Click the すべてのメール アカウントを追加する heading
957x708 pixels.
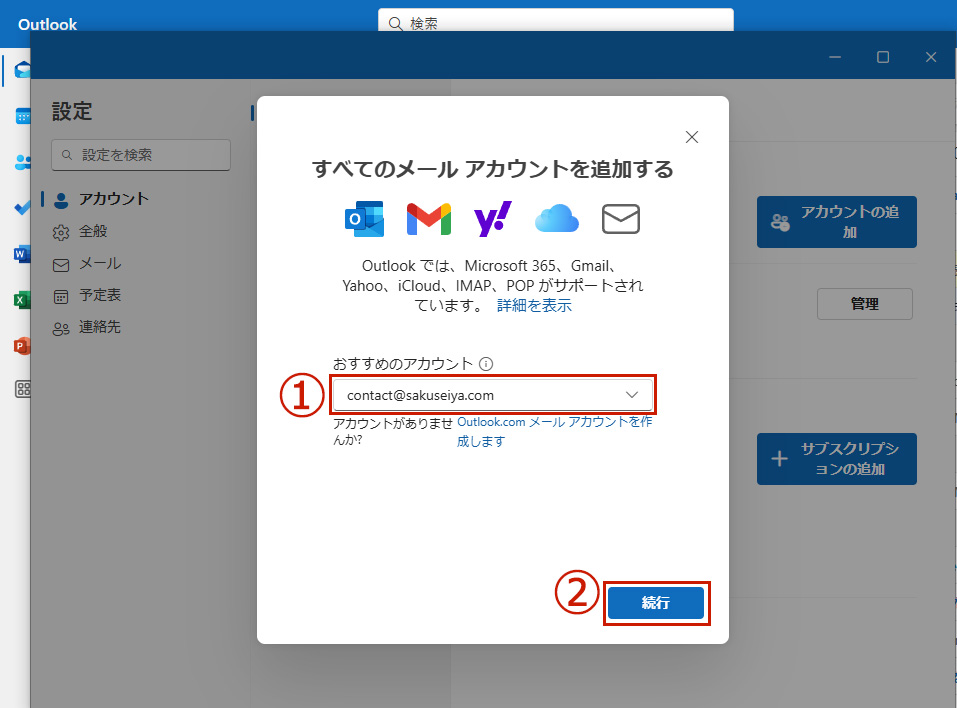coord(493,168)
